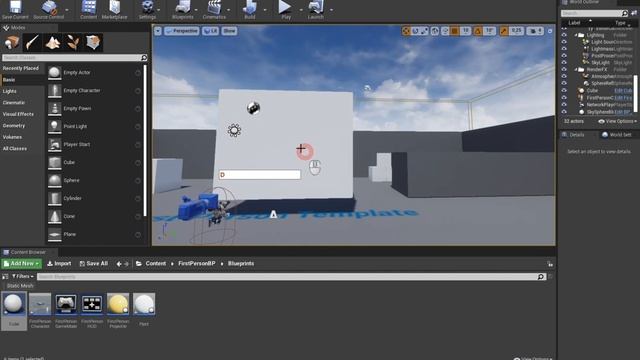Click the Launch toolbar icon
640x360 pixels.
click(x=316, y=9)
